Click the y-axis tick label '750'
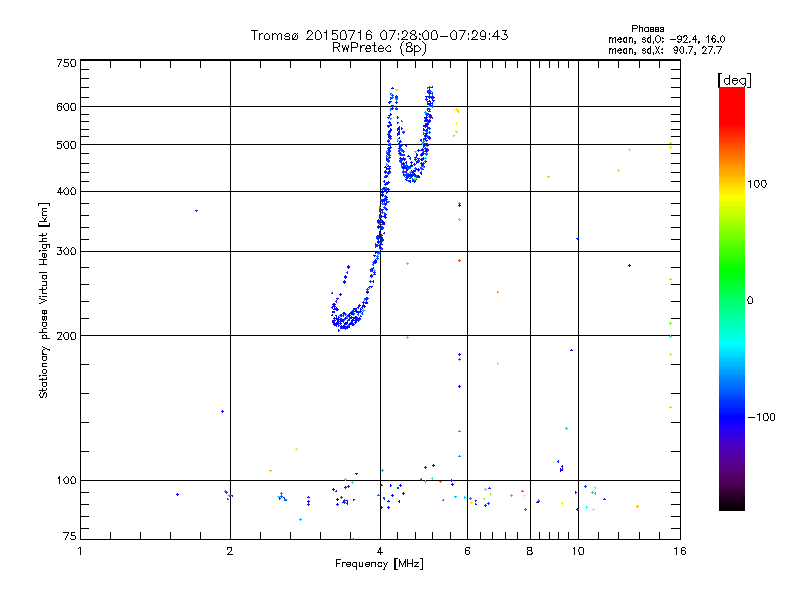The image size is (800, 600). coord(66,63)
